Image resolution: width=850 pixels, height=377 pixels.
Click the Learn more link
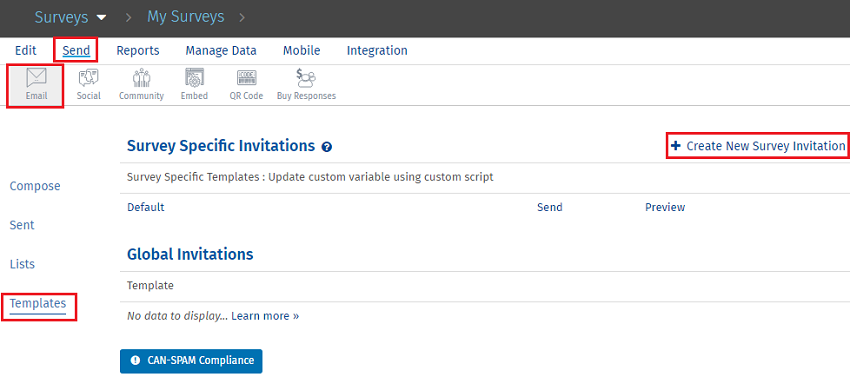(265, 316)
